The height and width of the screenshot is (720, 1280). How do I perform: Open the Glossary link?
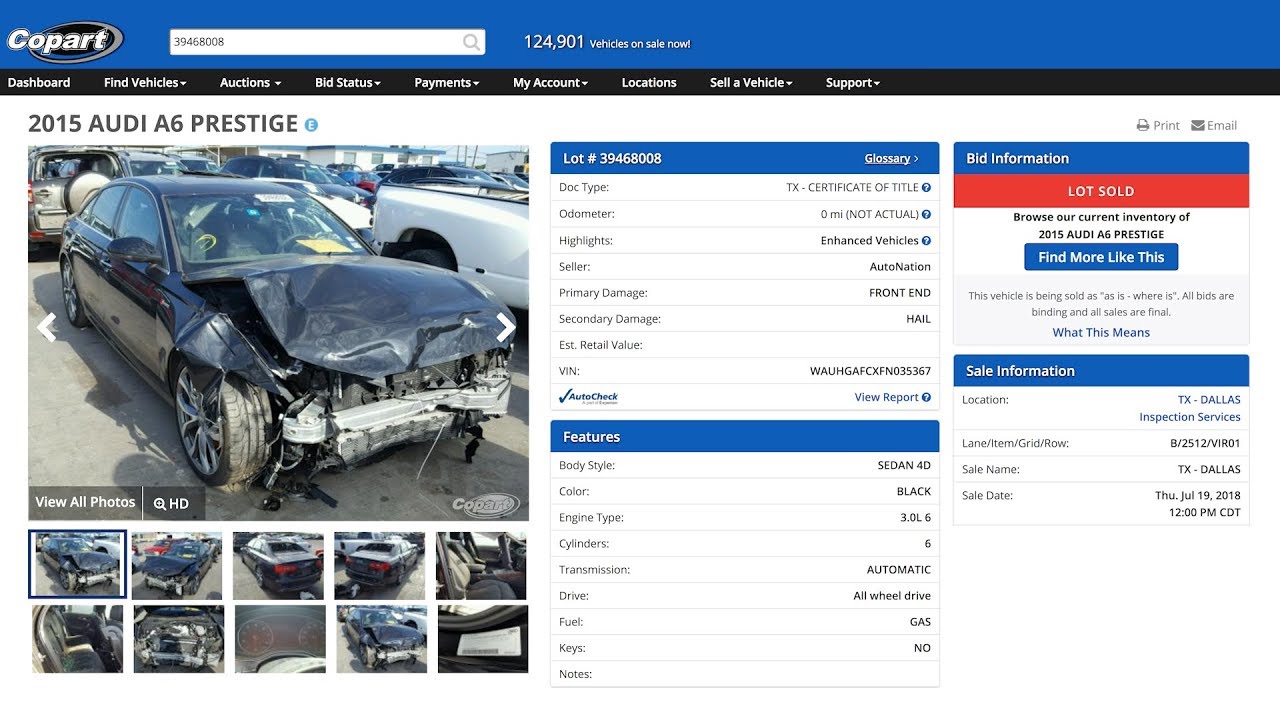click(x=891, y=158)
